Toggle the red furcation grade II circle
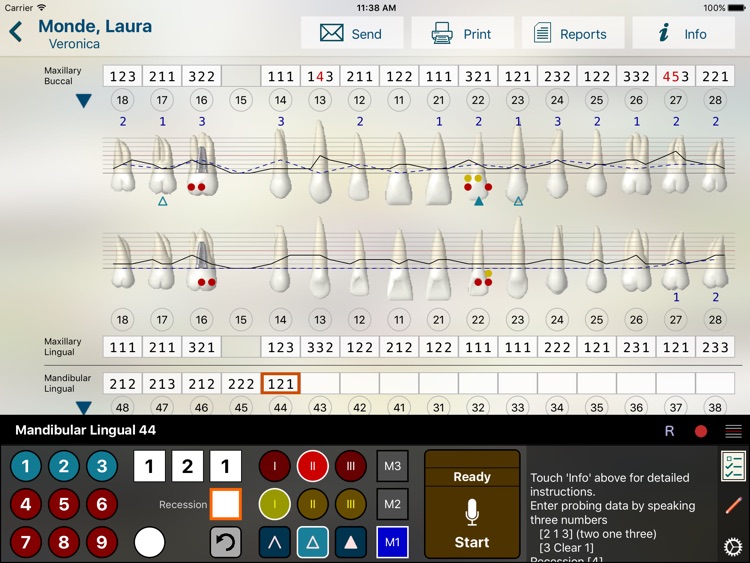Viewport: 750px width, 563px height. pos(312,466)
